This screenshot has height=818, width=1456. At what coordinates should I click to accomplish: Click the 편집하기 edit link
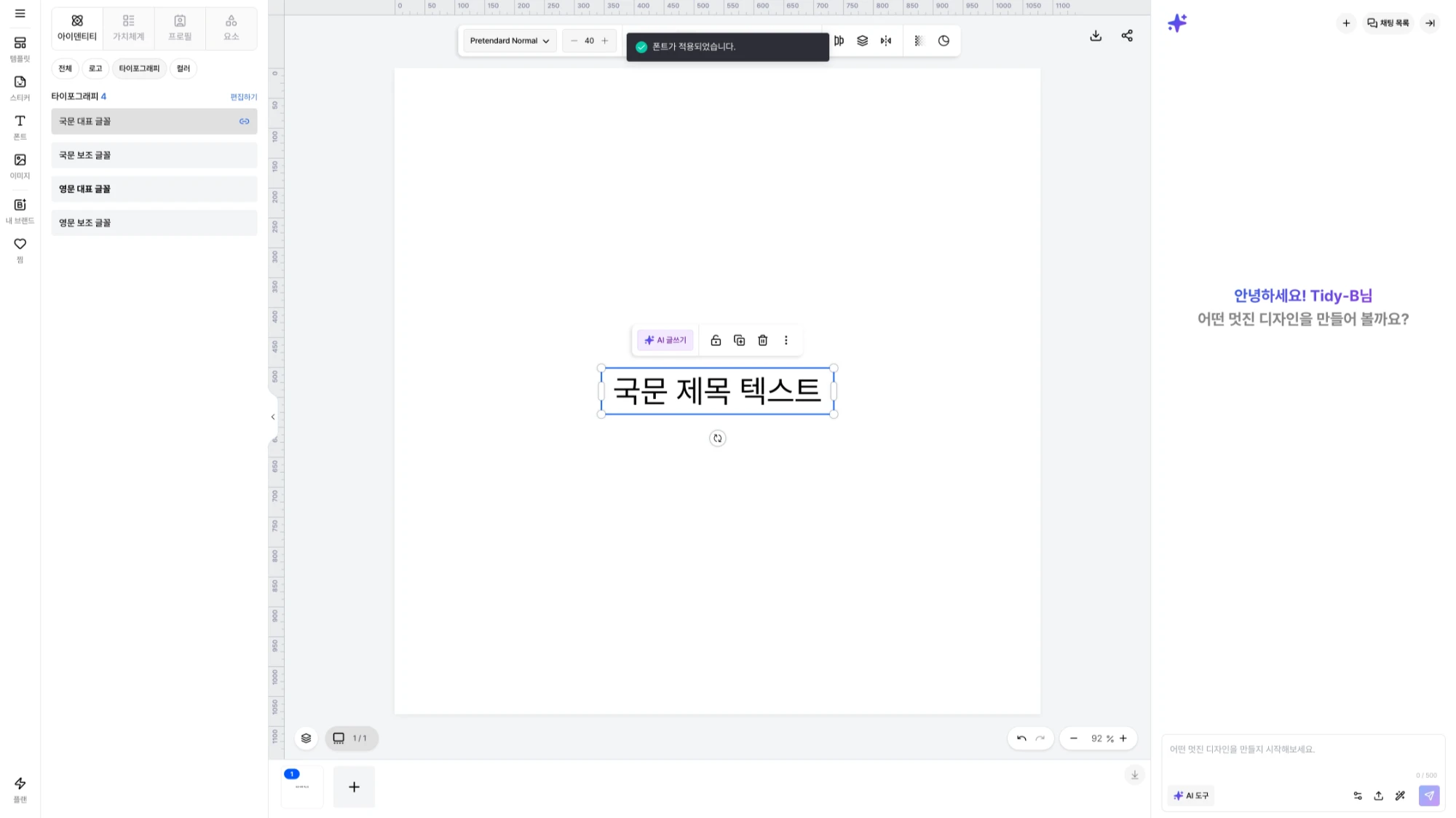[244, 97]
